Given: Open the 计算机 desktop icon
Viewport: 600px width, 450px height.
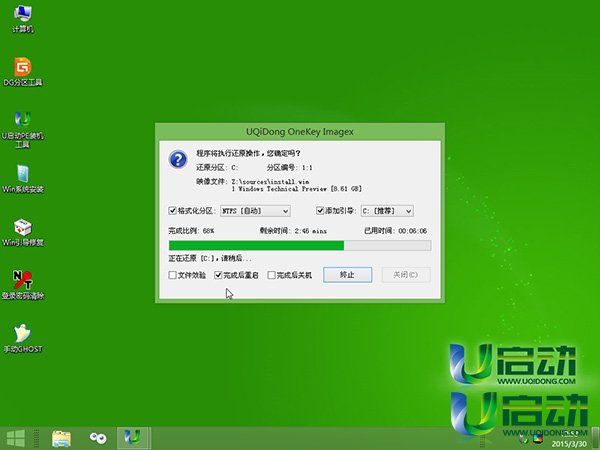Looking at the screenshot, I should coord(22,19).
